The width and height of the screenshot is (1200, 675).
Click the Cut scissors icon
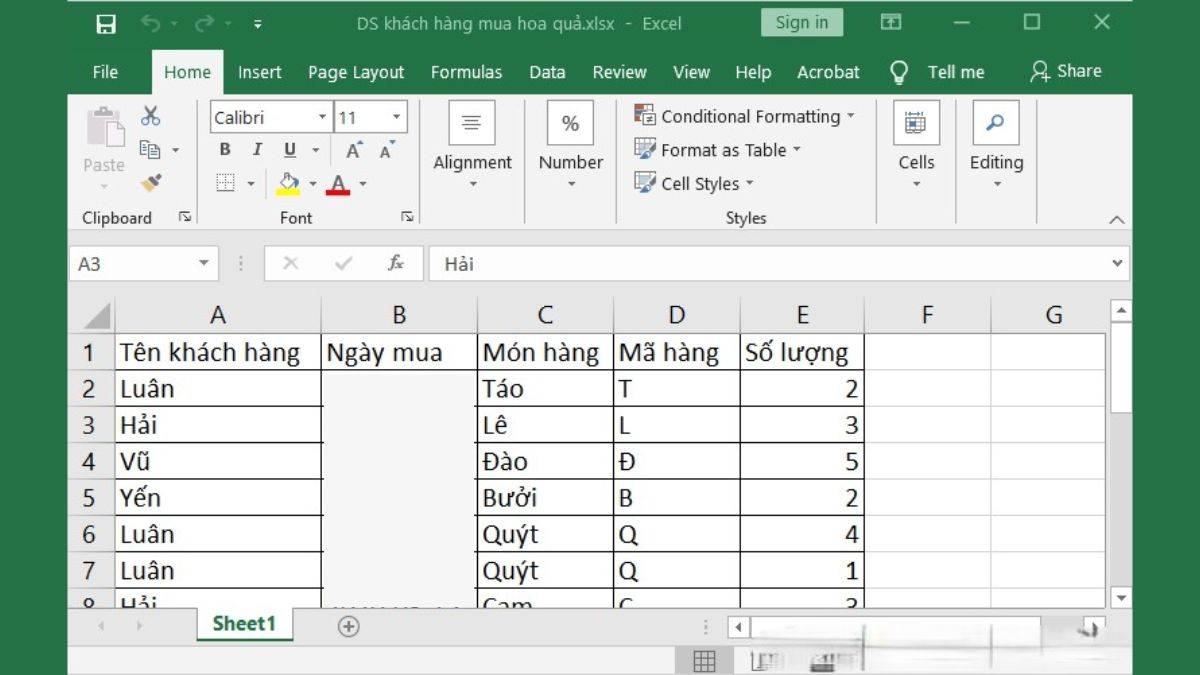click(x=151, y=116)
